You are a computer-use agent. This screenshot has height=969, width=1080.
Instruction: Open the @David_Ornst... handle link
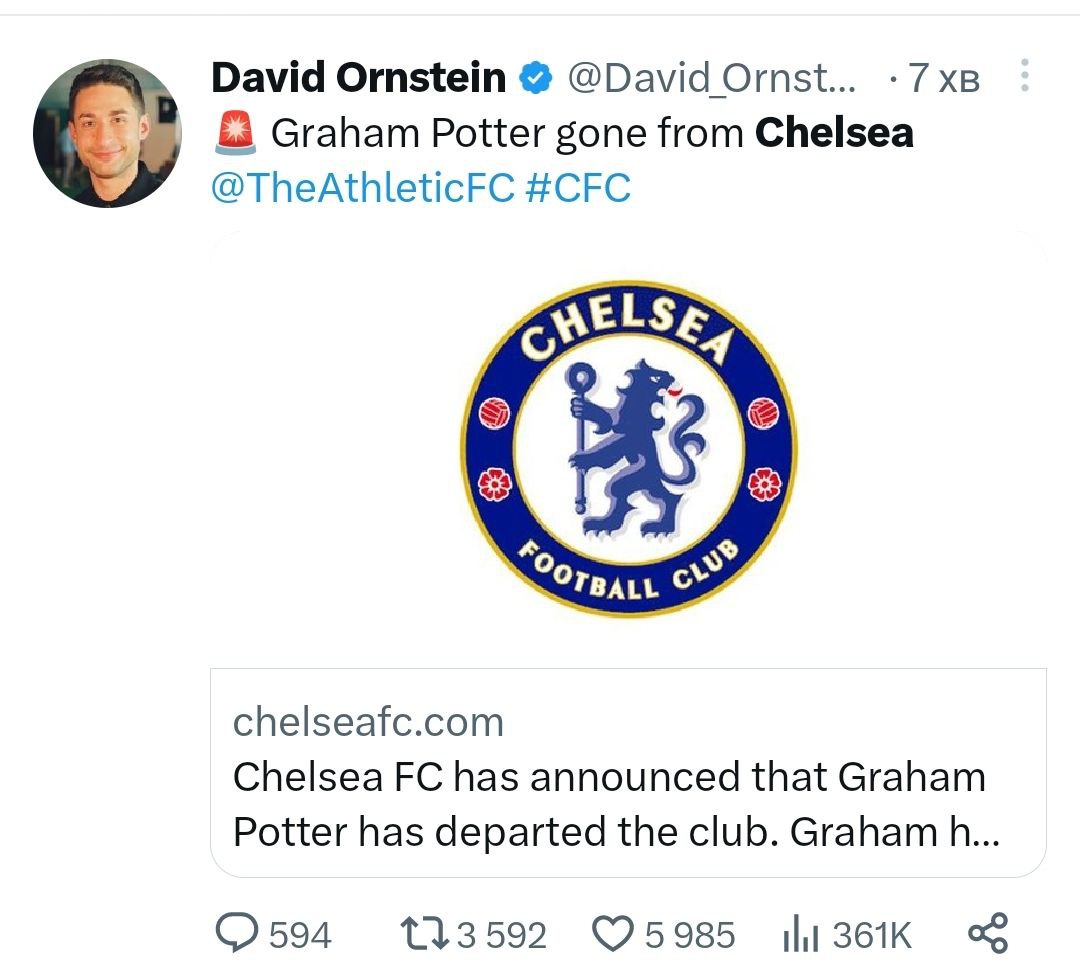[711, 78]
